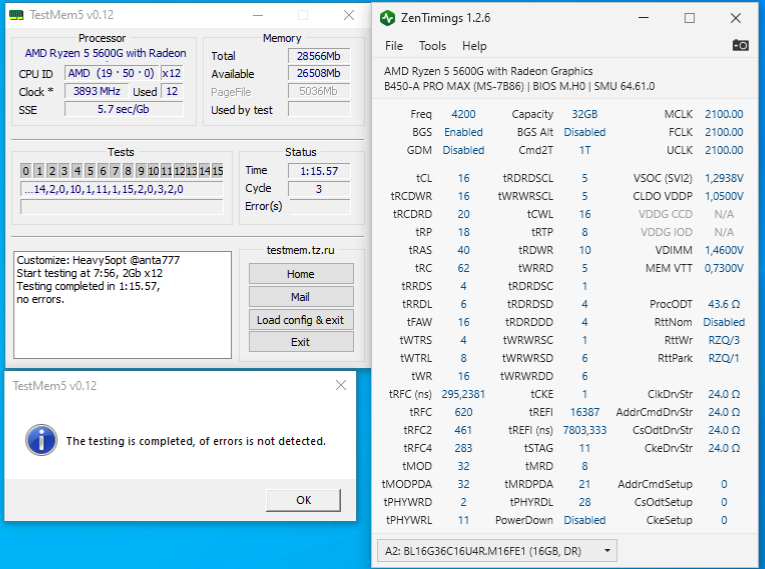This screenshot has width=765, height=569.
Task: Click the VSOC (SVI2) value 1,2938V
Action: point(724,178)
